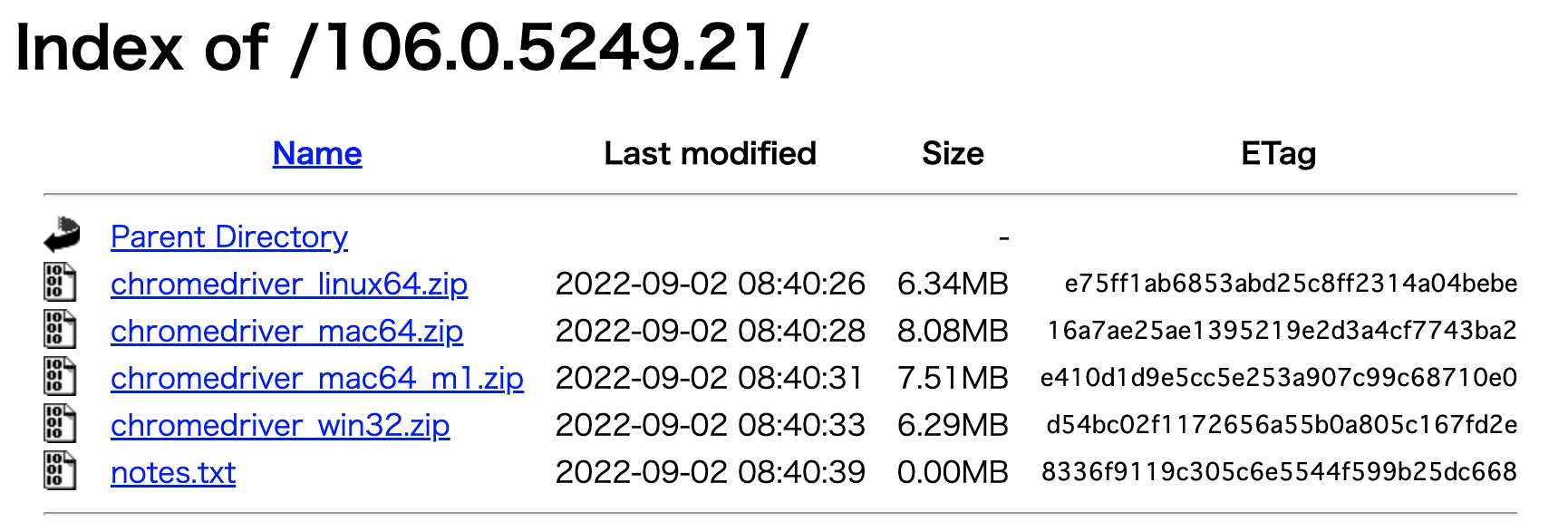Download chromedriver_win32.zip
This screenshot has height=531, width=1568.
(280, 425)
